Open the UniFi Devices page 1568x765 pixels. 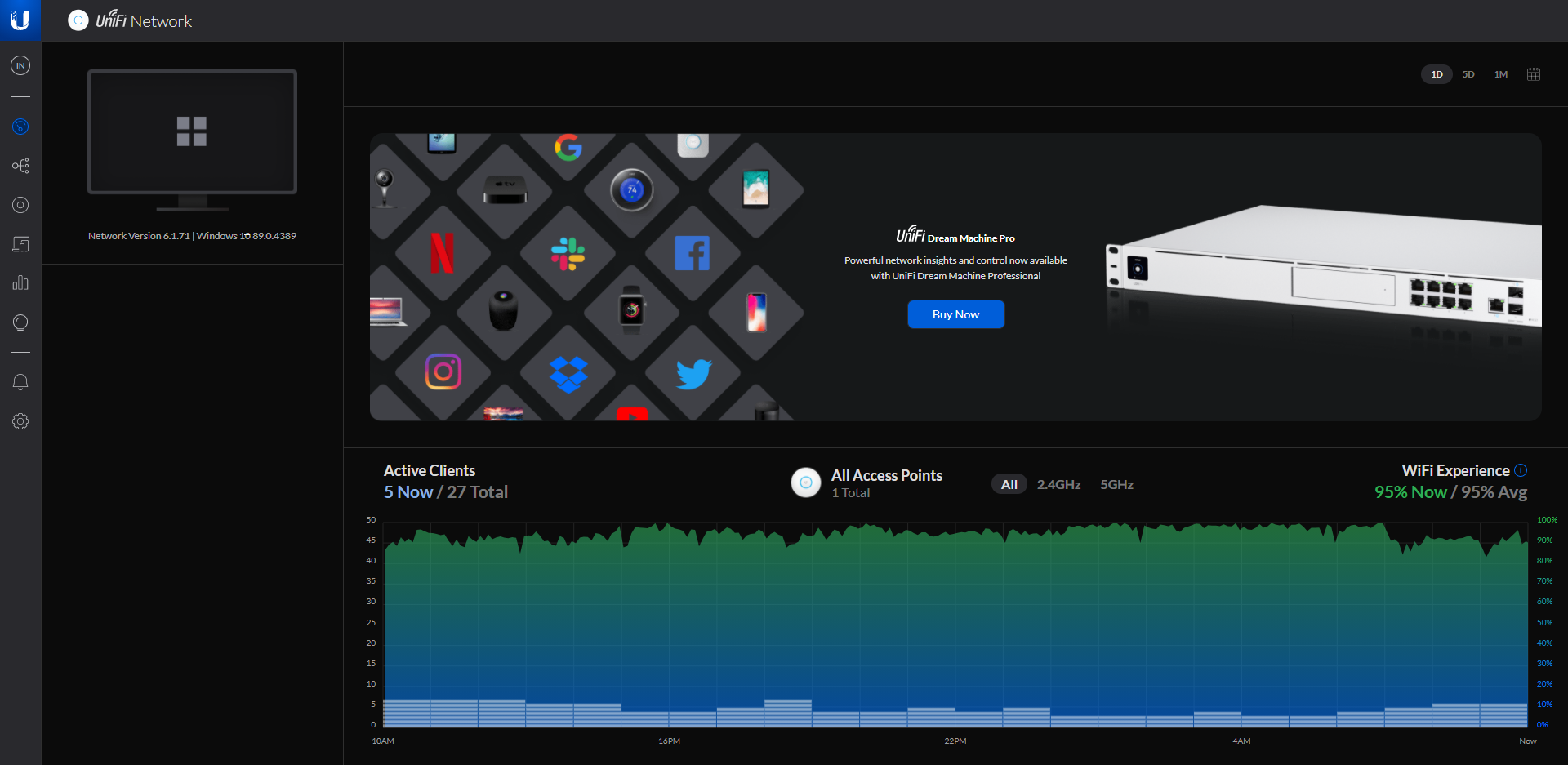[x=20, y=205]
